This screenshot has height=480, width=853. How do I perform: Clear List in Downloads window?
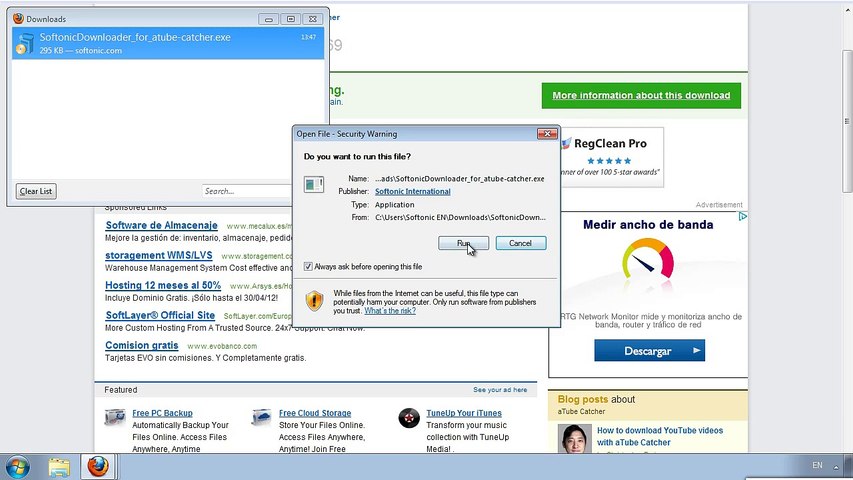(36, 191)
